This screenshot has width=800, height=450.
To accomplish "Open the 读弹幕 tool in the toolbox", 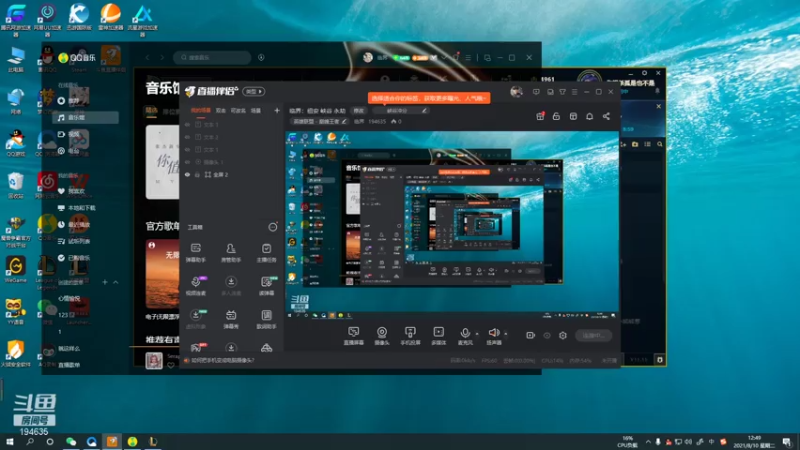I will tap(266, 286).
